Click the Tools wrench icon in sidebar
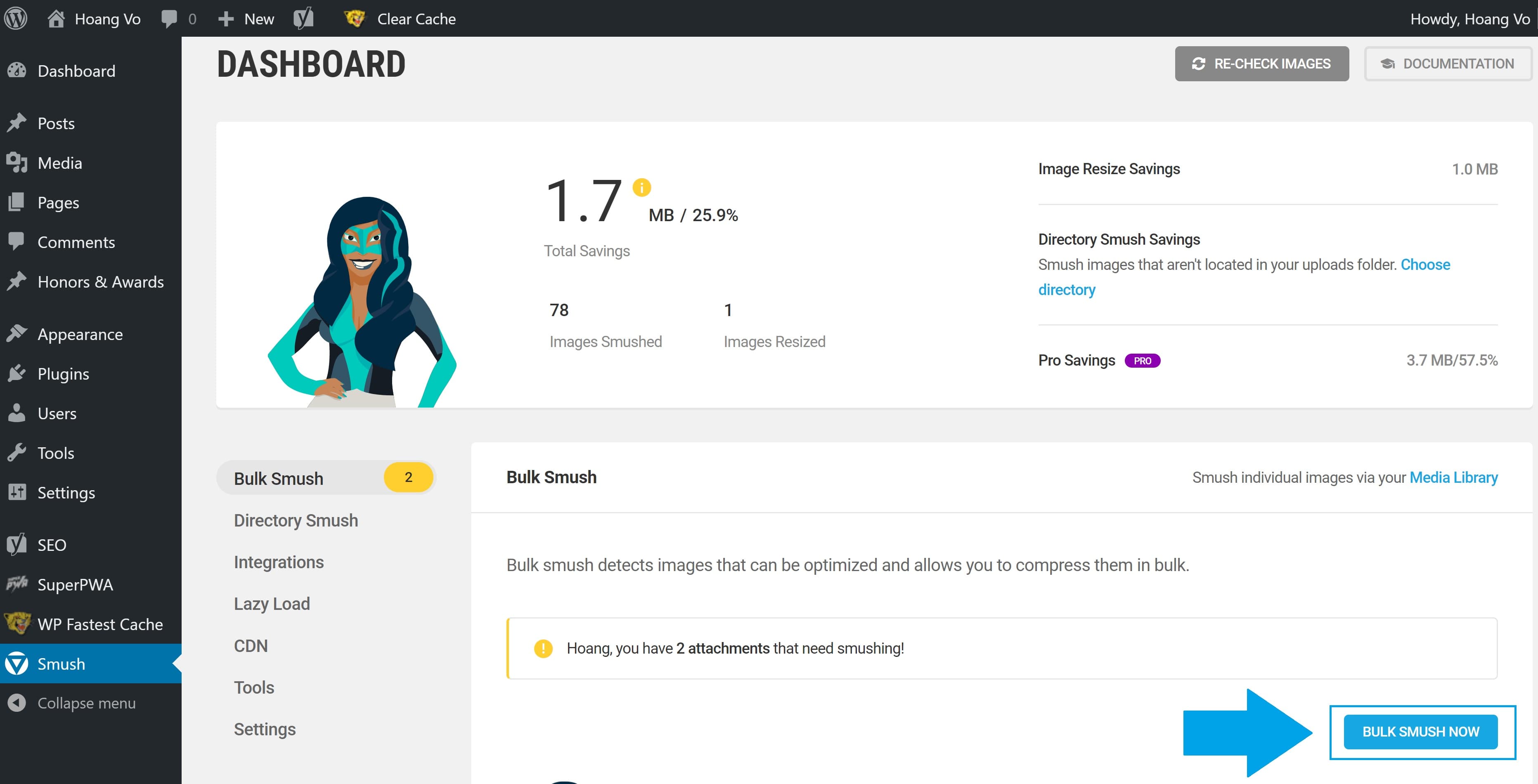Viewport: 1538px width, 784px height. pyautogui.click(x=17, y=452)
